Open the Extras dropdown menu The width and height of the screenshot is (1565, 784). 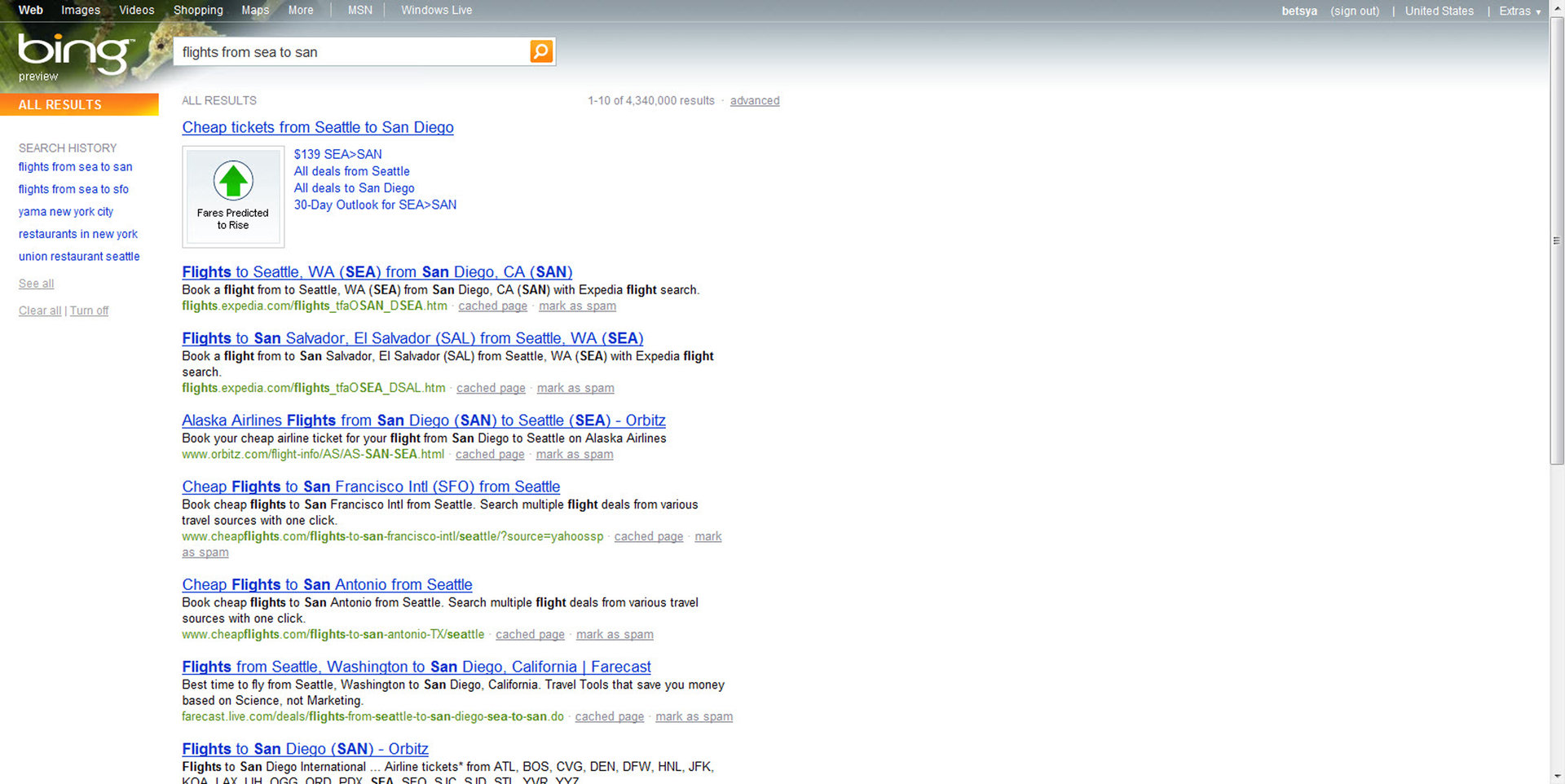pos(1520,11)
